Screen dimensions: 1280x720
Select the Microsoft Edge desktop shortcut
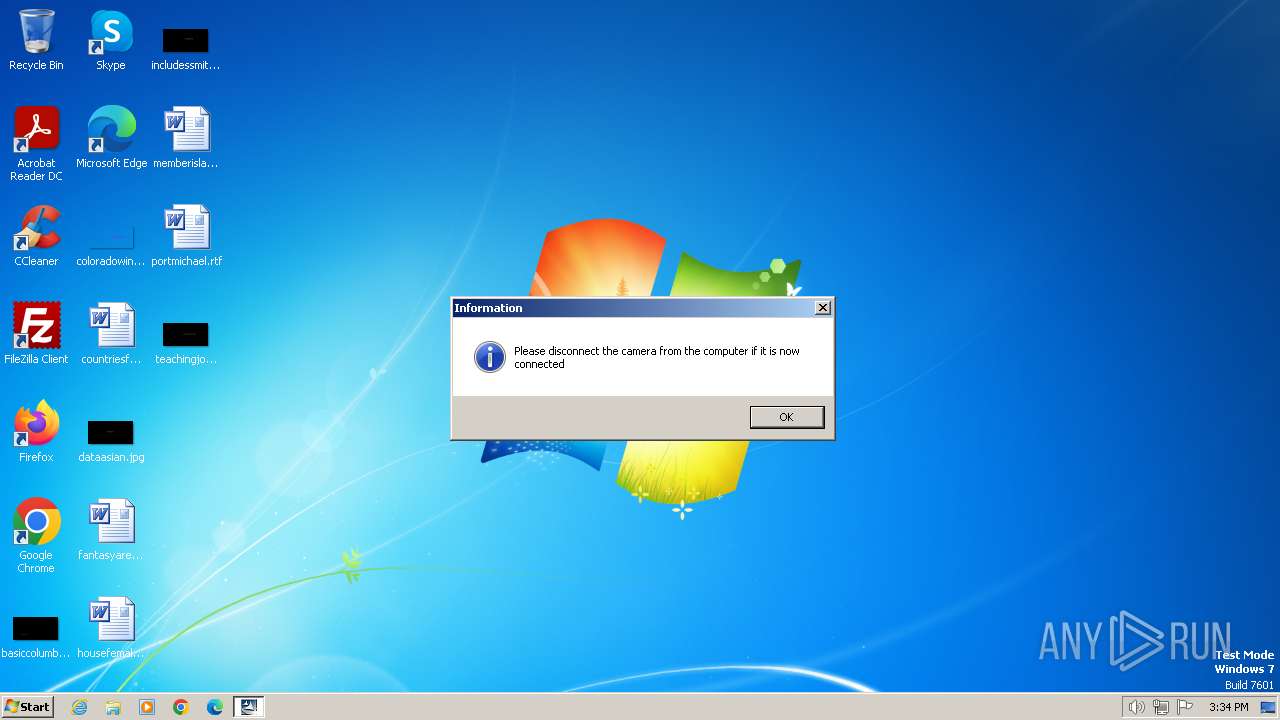pos(111,138)
